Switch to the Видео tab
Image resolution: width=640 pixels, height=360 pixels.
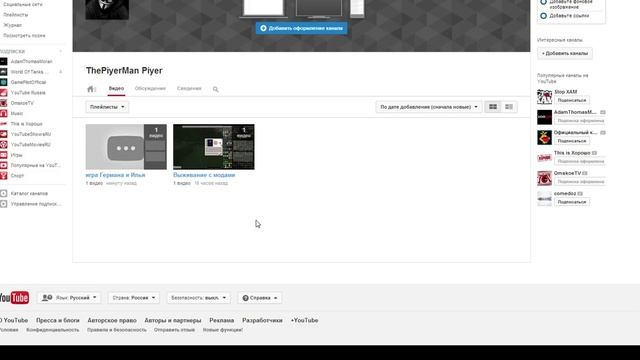(116, 89)
